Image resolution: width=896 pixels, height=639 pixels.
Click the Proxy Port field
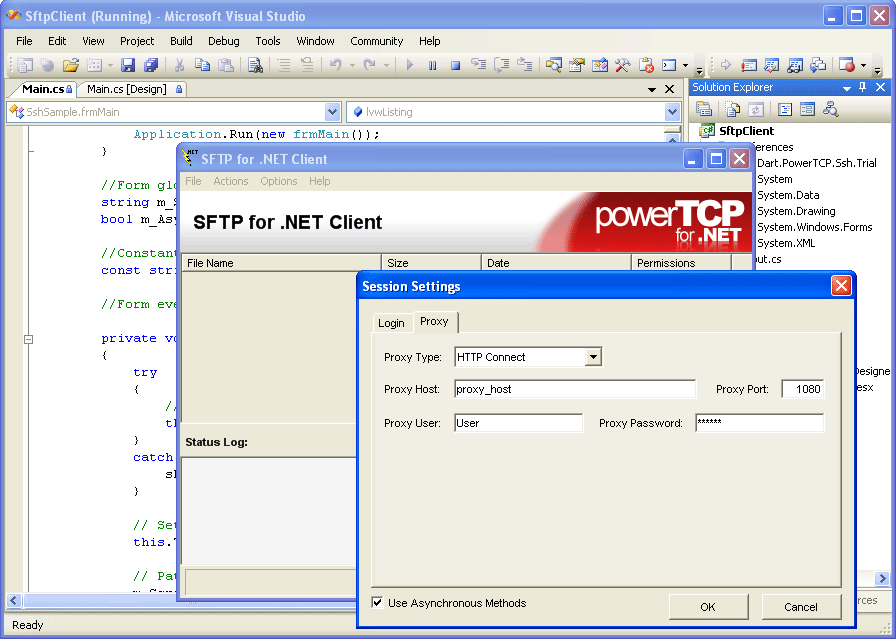click(x=802, y=389)
